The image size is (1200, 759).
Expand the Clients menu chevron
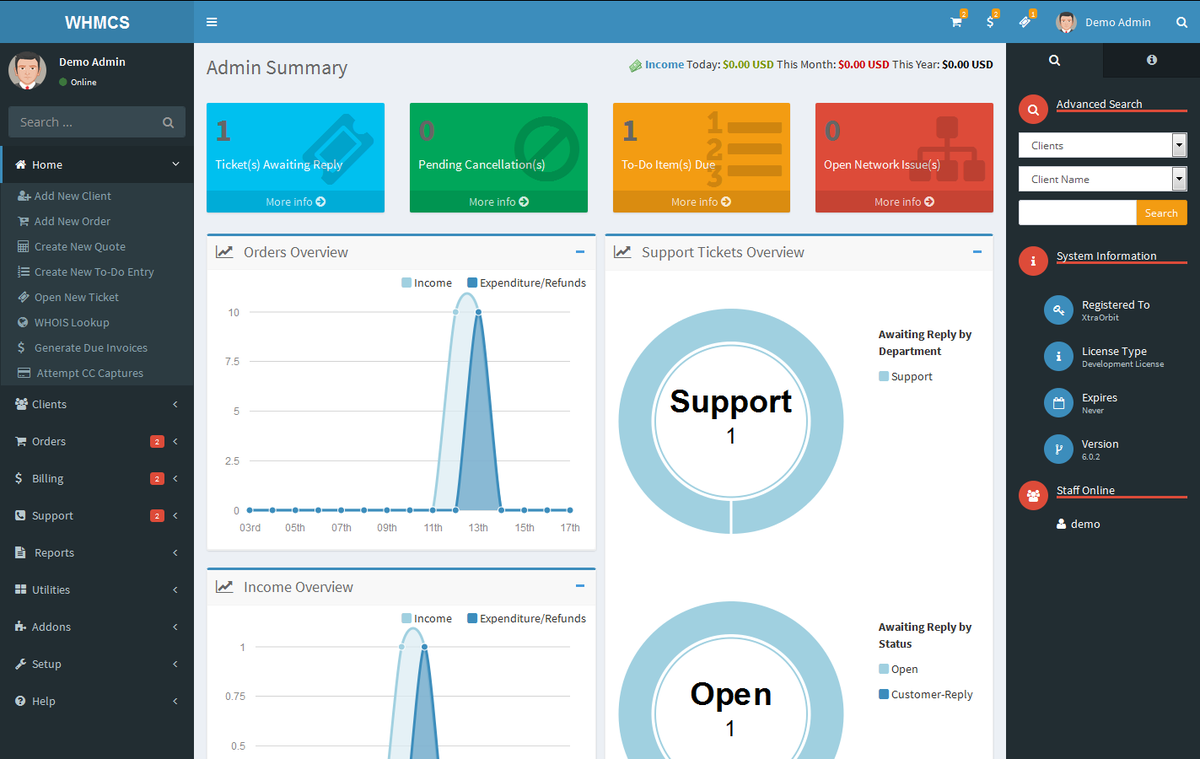(x=175, y=404)
